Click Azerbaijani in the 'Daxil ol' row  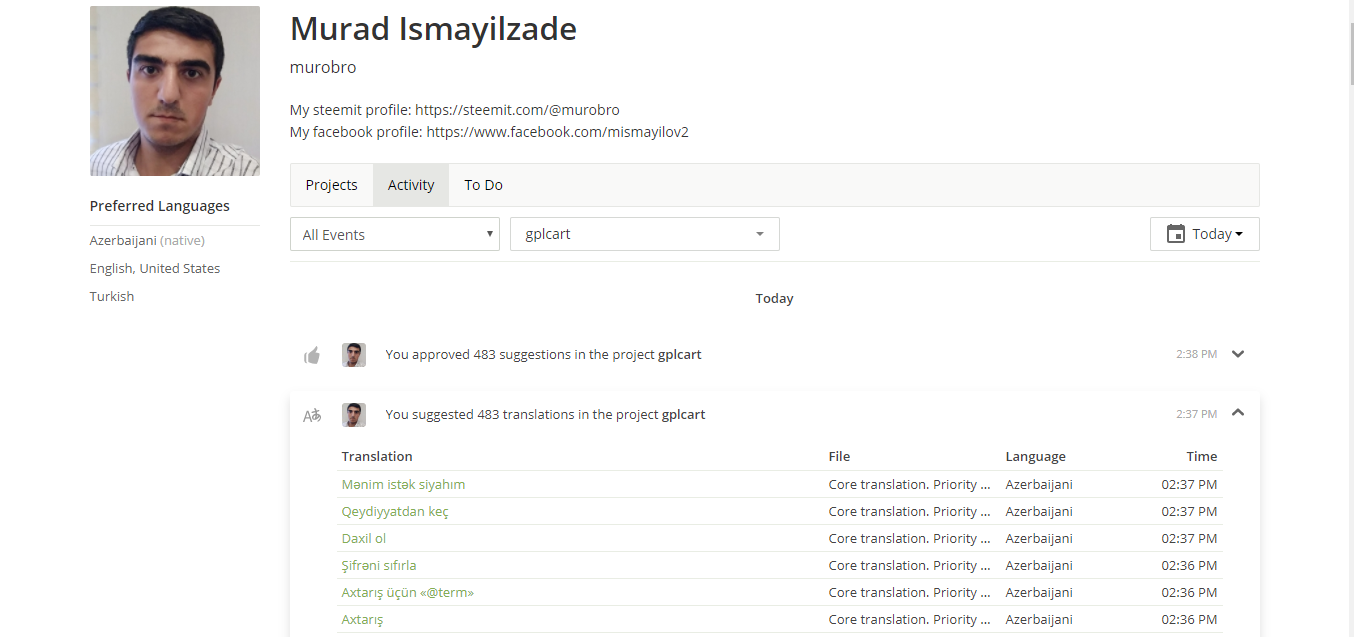click(x=1039, y=538)
